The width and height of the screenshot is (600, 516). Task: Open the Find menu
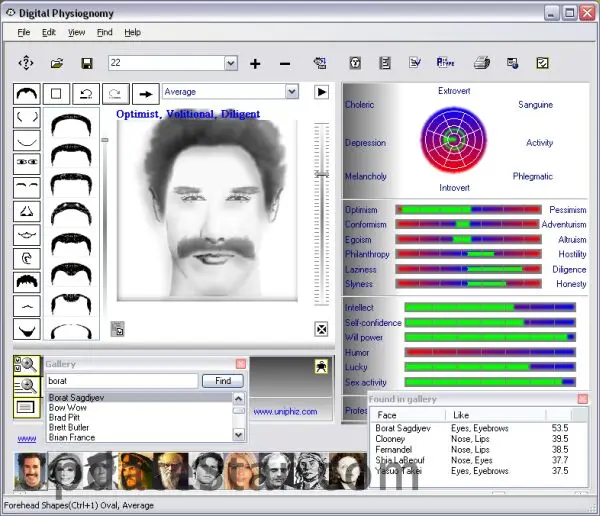point(105,32)
